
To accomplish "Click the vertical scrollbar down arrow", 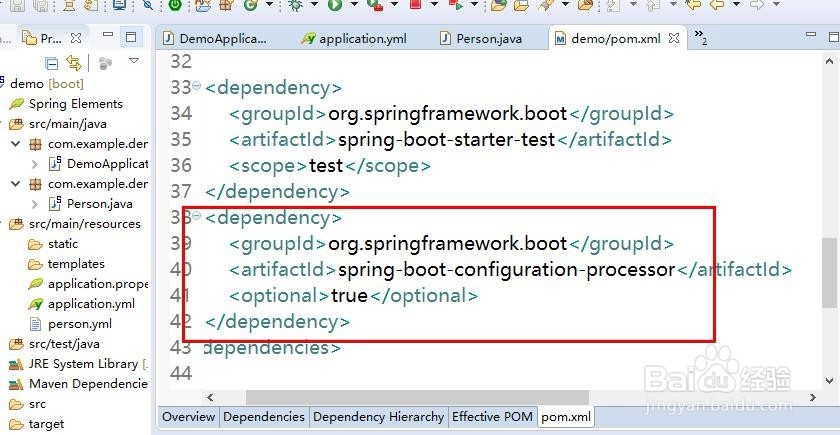I will 829,380.
